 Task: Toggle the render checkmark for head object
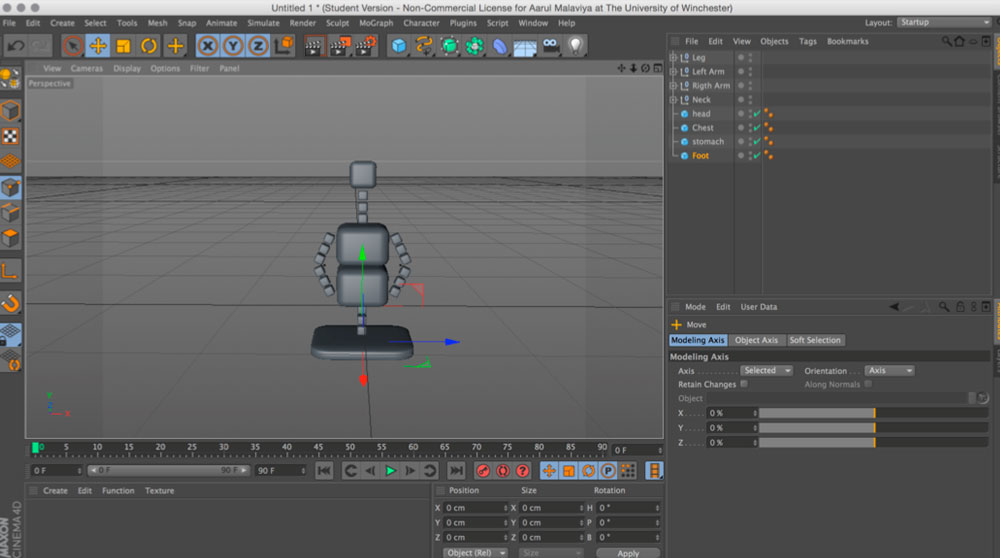click(757, 114)
